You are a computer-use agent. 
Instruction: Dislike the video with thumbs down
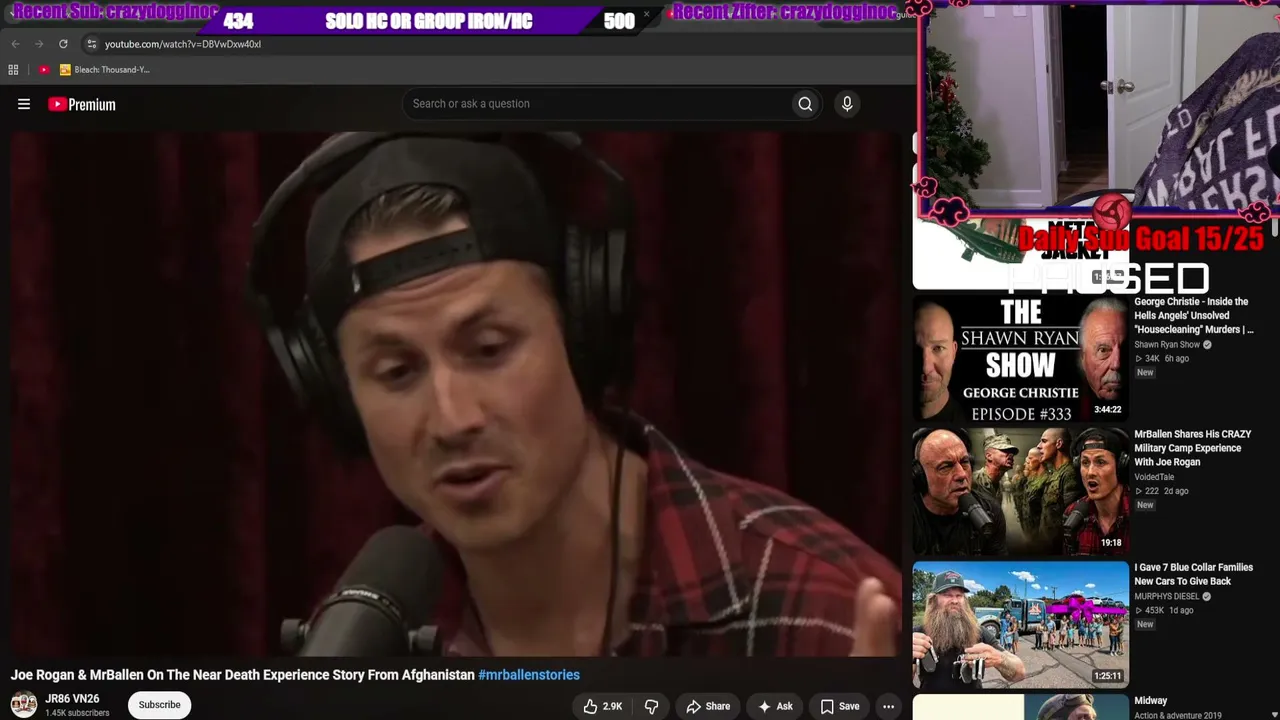click(651, 706)
